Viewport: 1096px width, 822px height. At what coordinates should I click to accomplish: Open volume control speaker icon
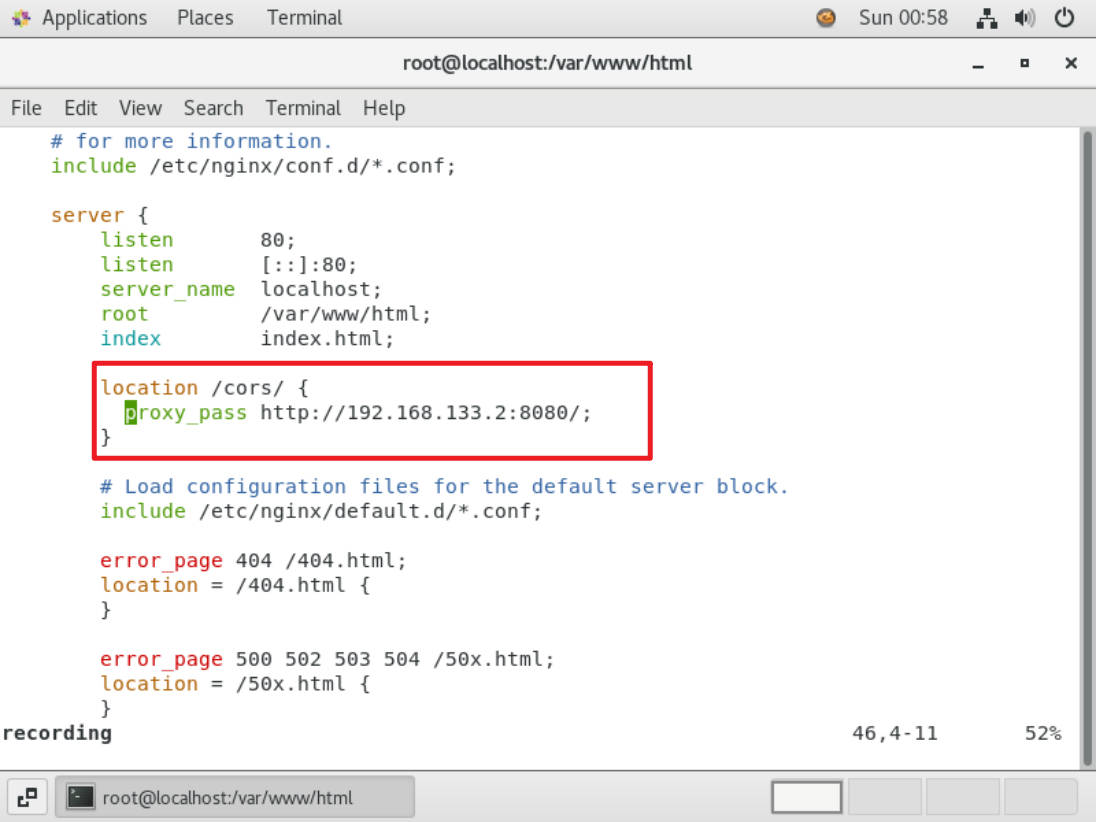[x=1025, y=18]
